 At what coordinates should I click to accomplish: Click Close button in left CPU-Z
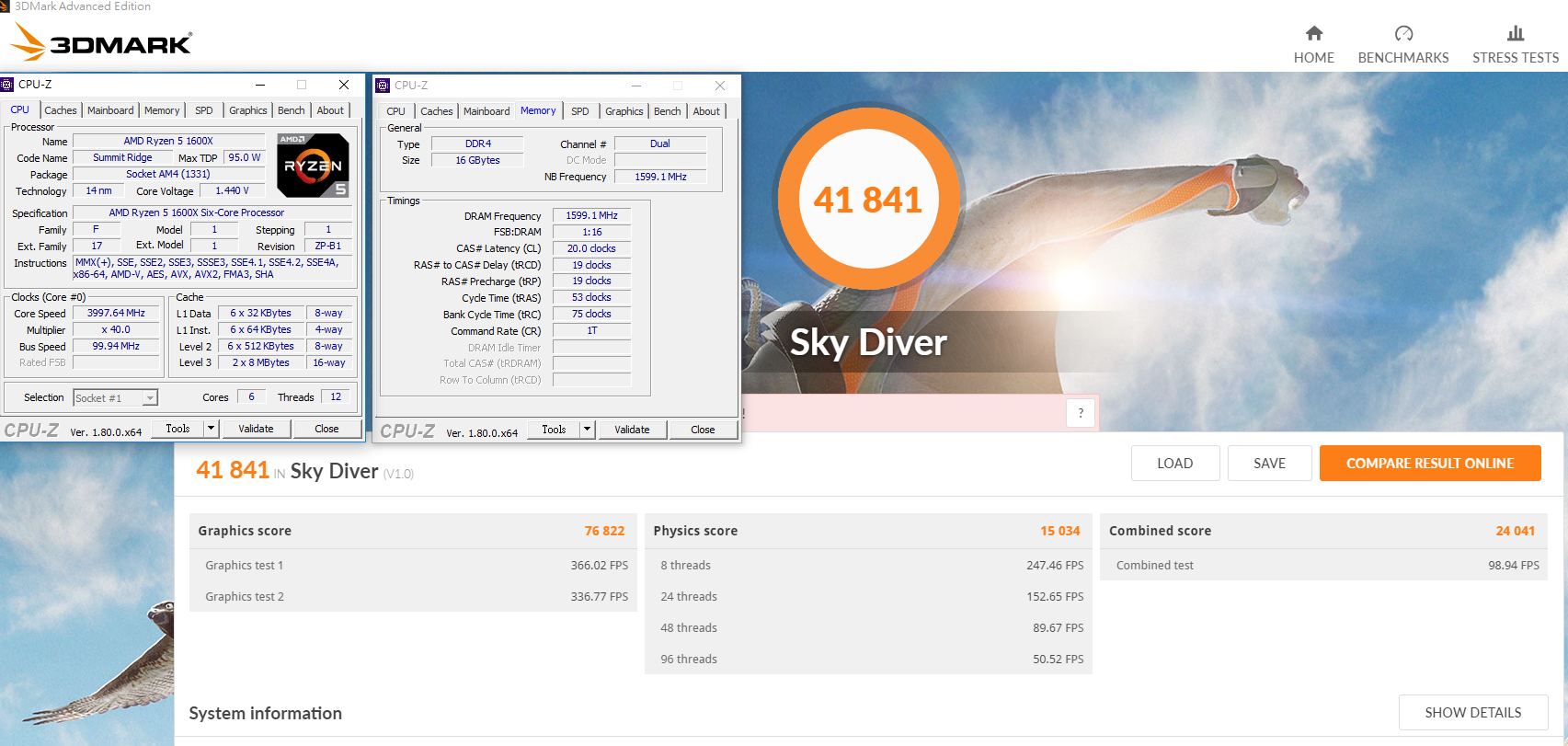pyautogui.click(x=326, y=429)
